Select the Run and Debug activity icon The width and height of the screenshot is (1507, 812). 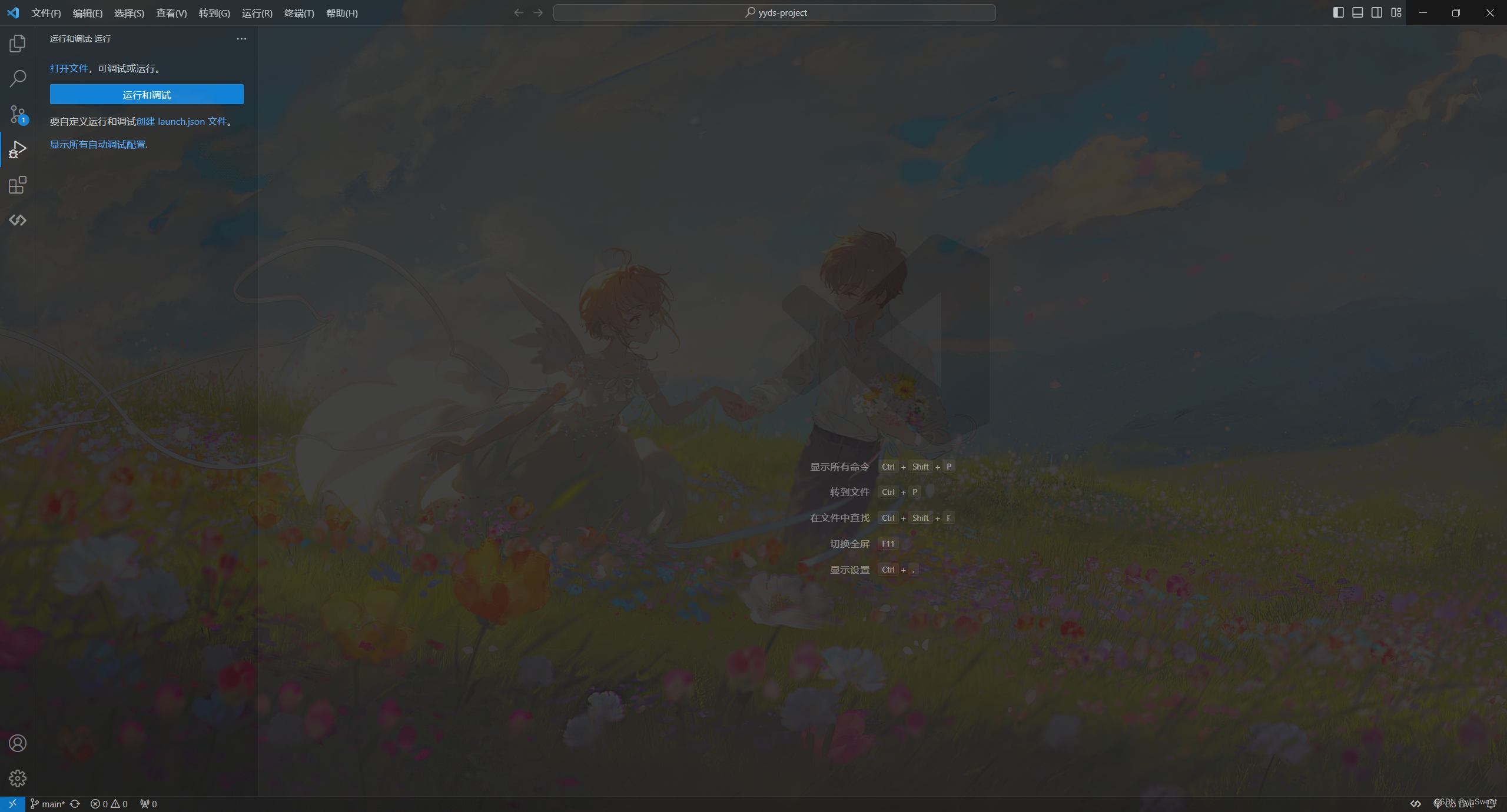18,149
